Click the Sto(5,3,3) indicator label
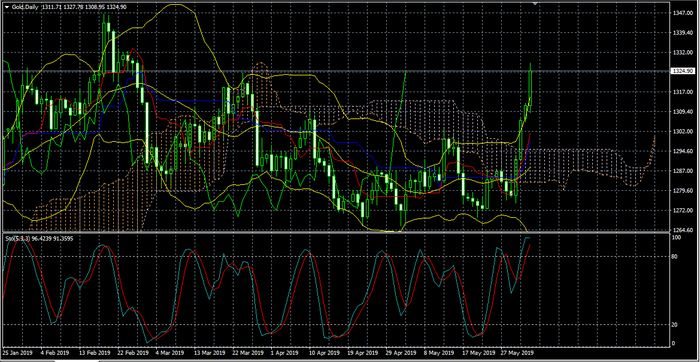 pos(17,239)
